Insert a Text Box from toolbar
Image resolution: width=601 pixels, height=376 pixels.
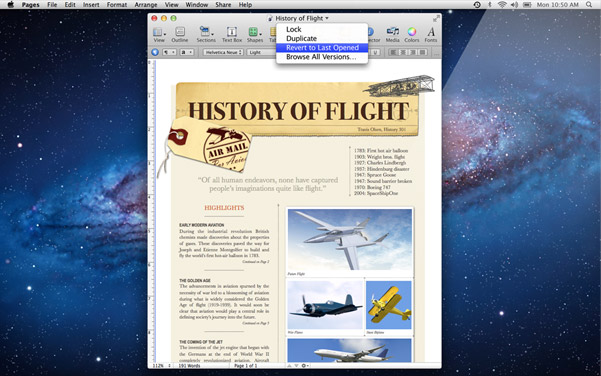(232, 34)
